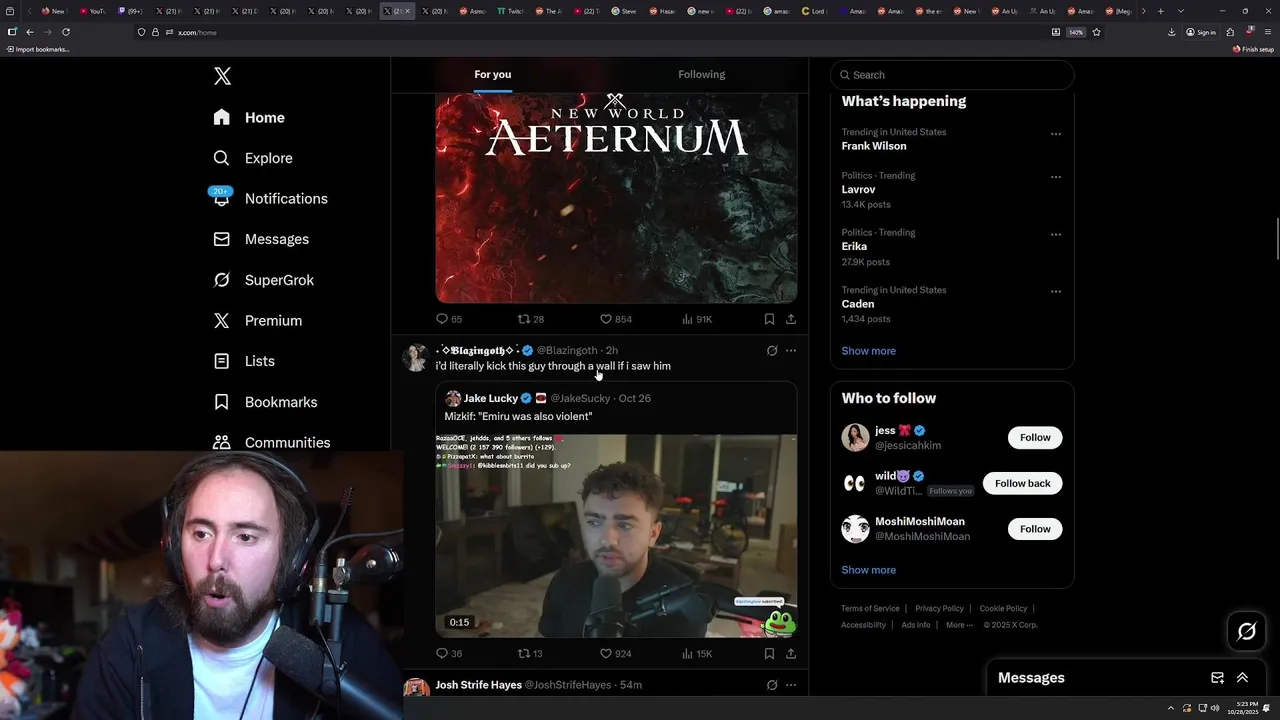This screenshot has height=720, width=1280.
Task: Open the @Blazingoth handle link
Action: 567,350
